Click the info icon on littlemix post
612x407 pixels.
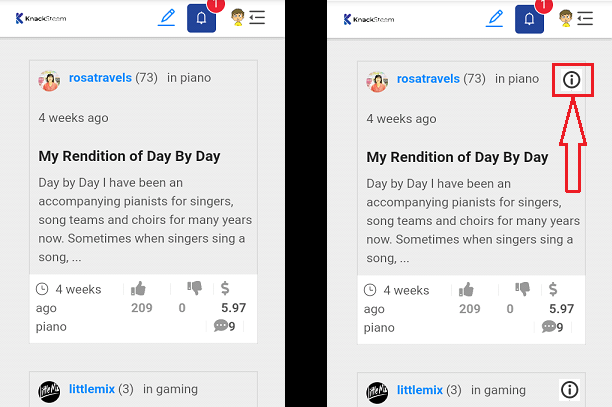click(569, 389)
